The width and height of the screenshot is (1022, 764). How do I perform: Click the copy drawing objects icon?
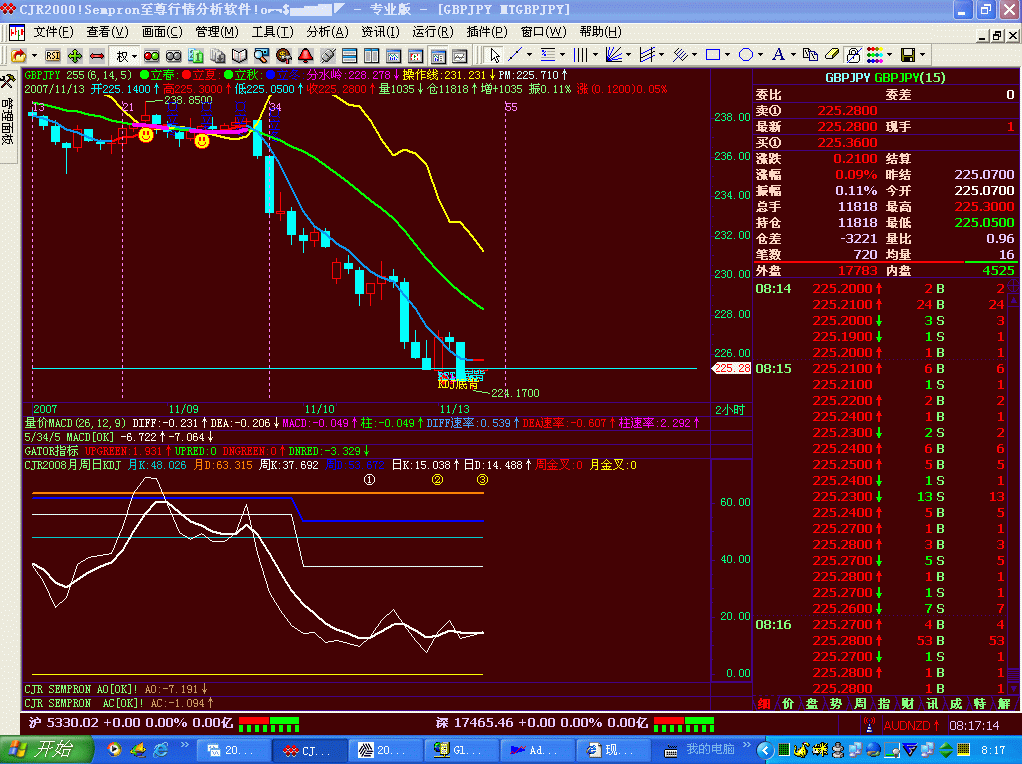click(810, 55)
